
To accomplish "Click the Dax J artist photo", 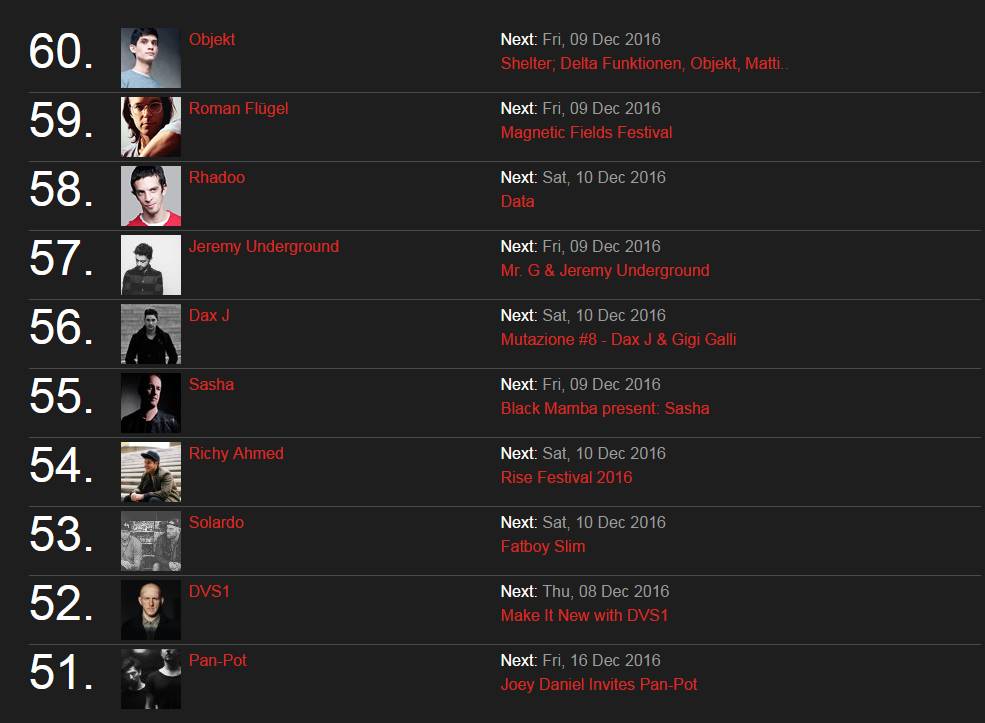I will (x=151, y=334).
